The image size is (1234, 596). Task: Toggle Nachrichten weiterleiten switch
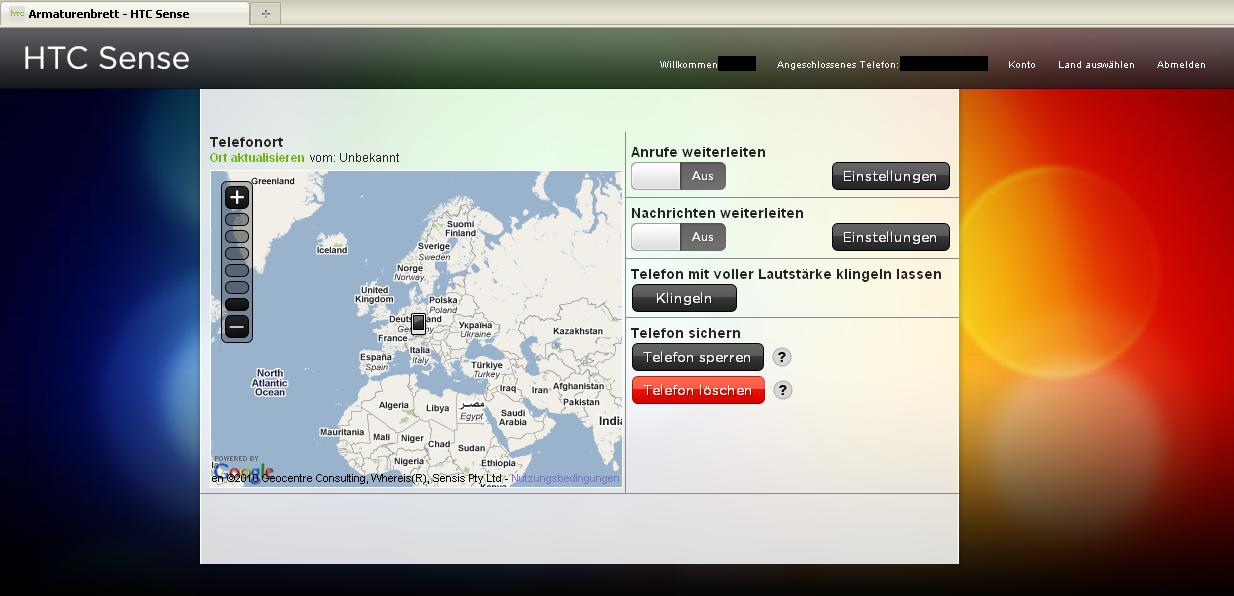(678, 237)
